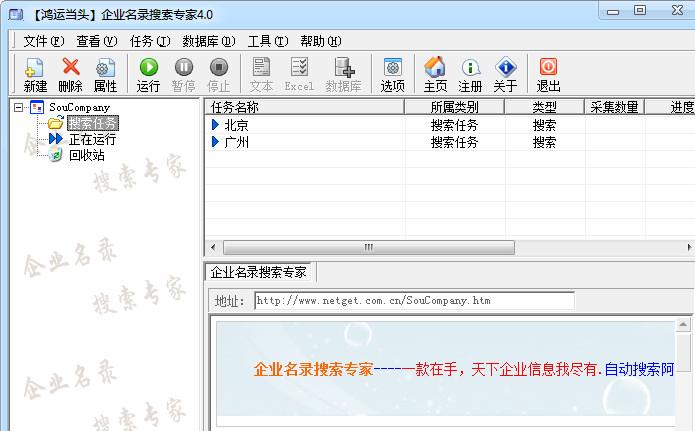695x431 pixels.
Task: Click the folder icon of 搜索任务
Action: pyautogui.click(x=56, y=123)
